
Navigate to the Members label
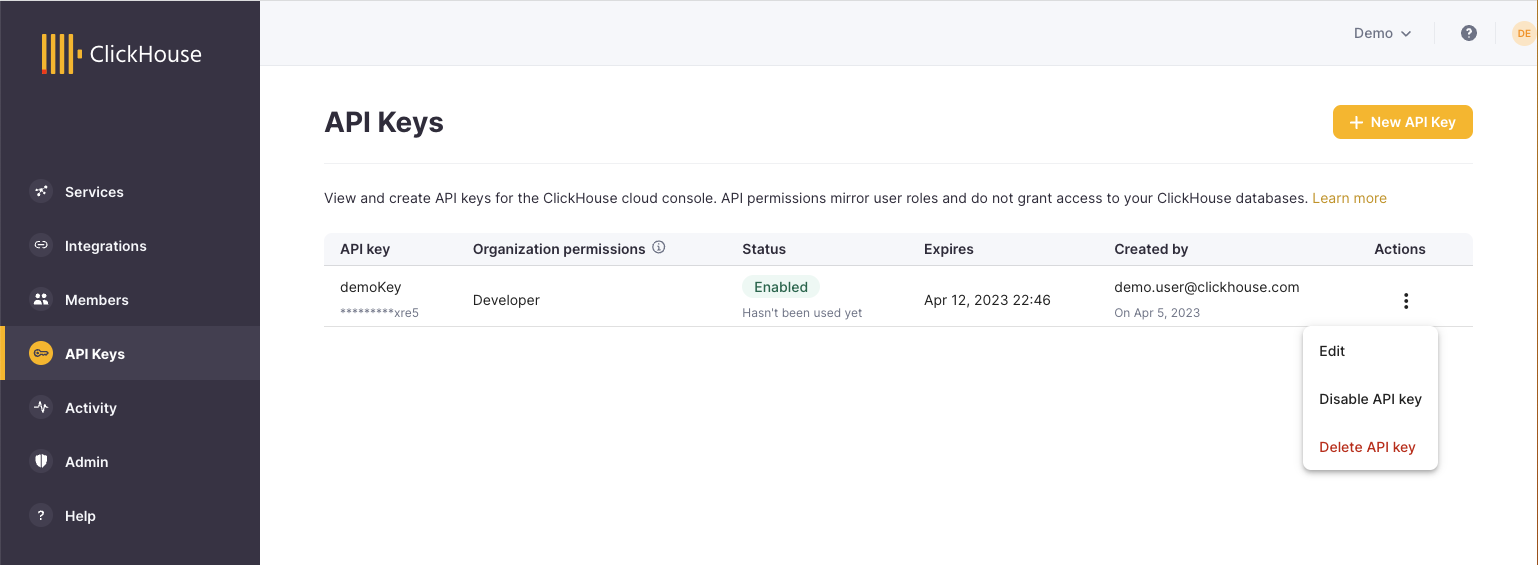click(97, 300)
